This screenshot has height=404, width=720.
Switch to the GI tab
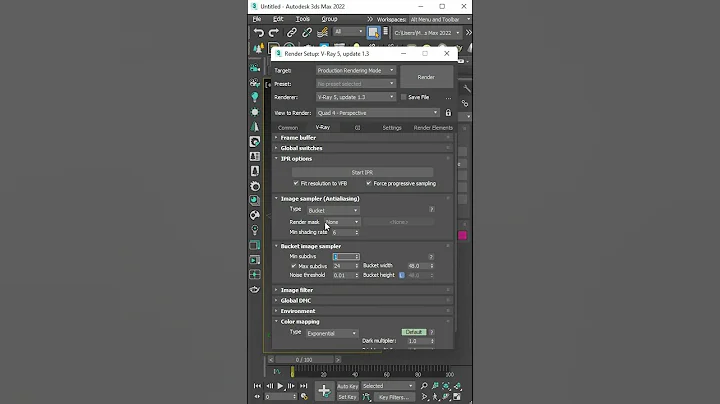(x=357, y=128)
